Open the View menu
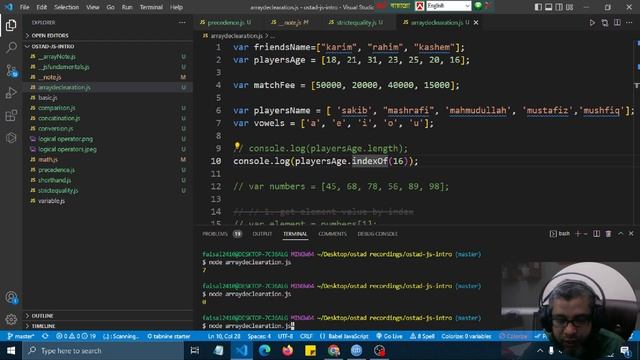 coord(93,7)
